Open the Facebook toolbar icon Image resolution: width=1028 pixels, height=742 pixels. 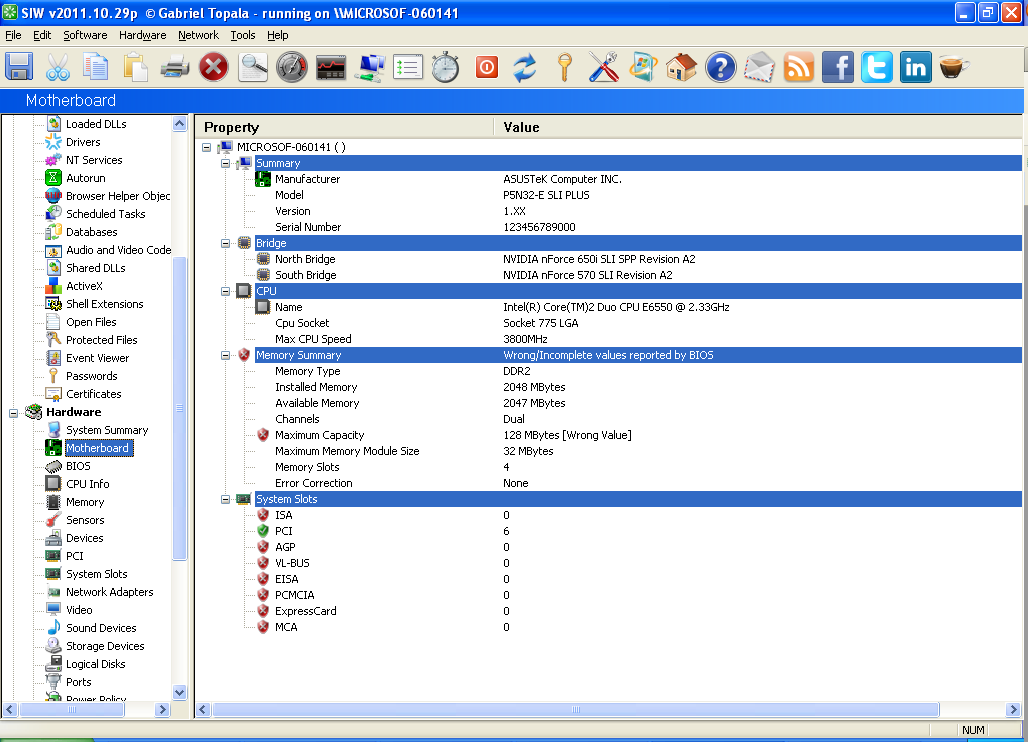click(838, 67)
